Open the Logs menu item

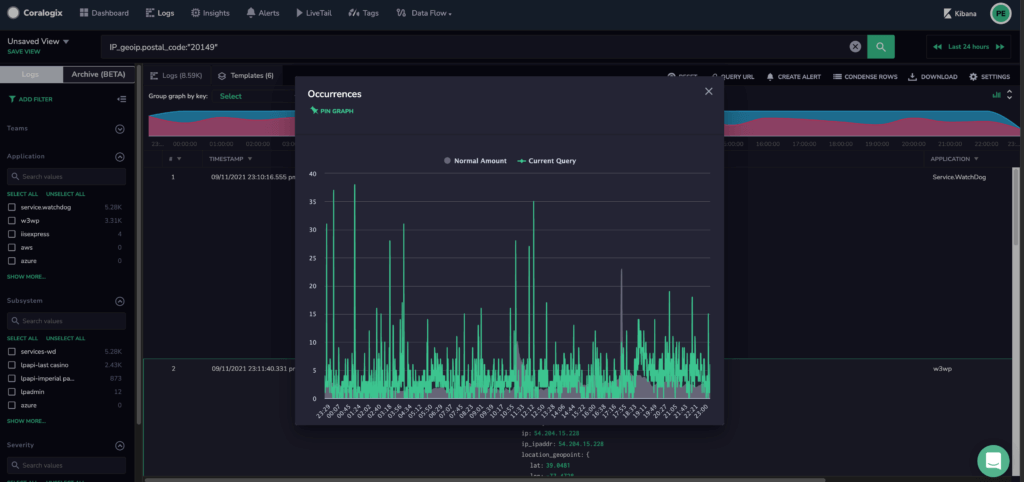pos(160,12)
